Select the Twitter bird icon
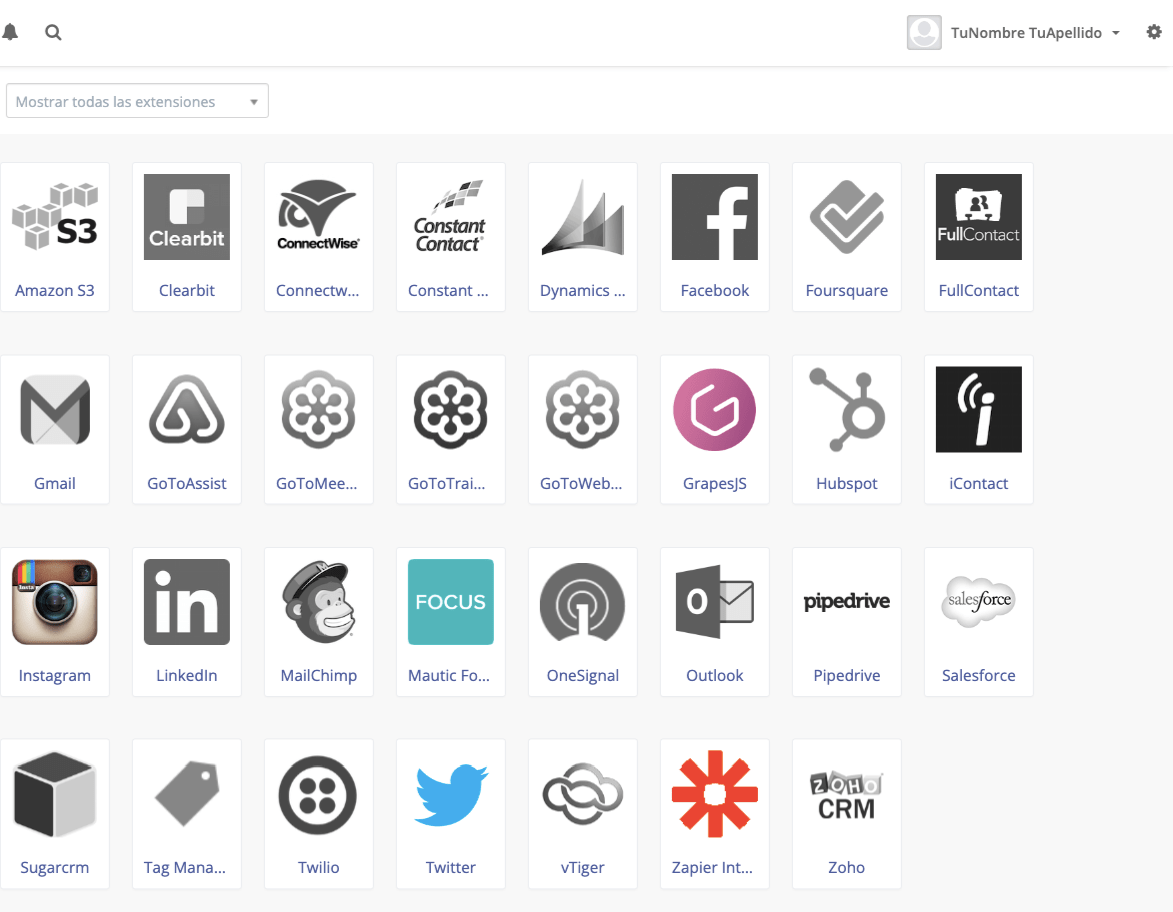The width and height of the screenshot is (1173, 912). (450, 795)
